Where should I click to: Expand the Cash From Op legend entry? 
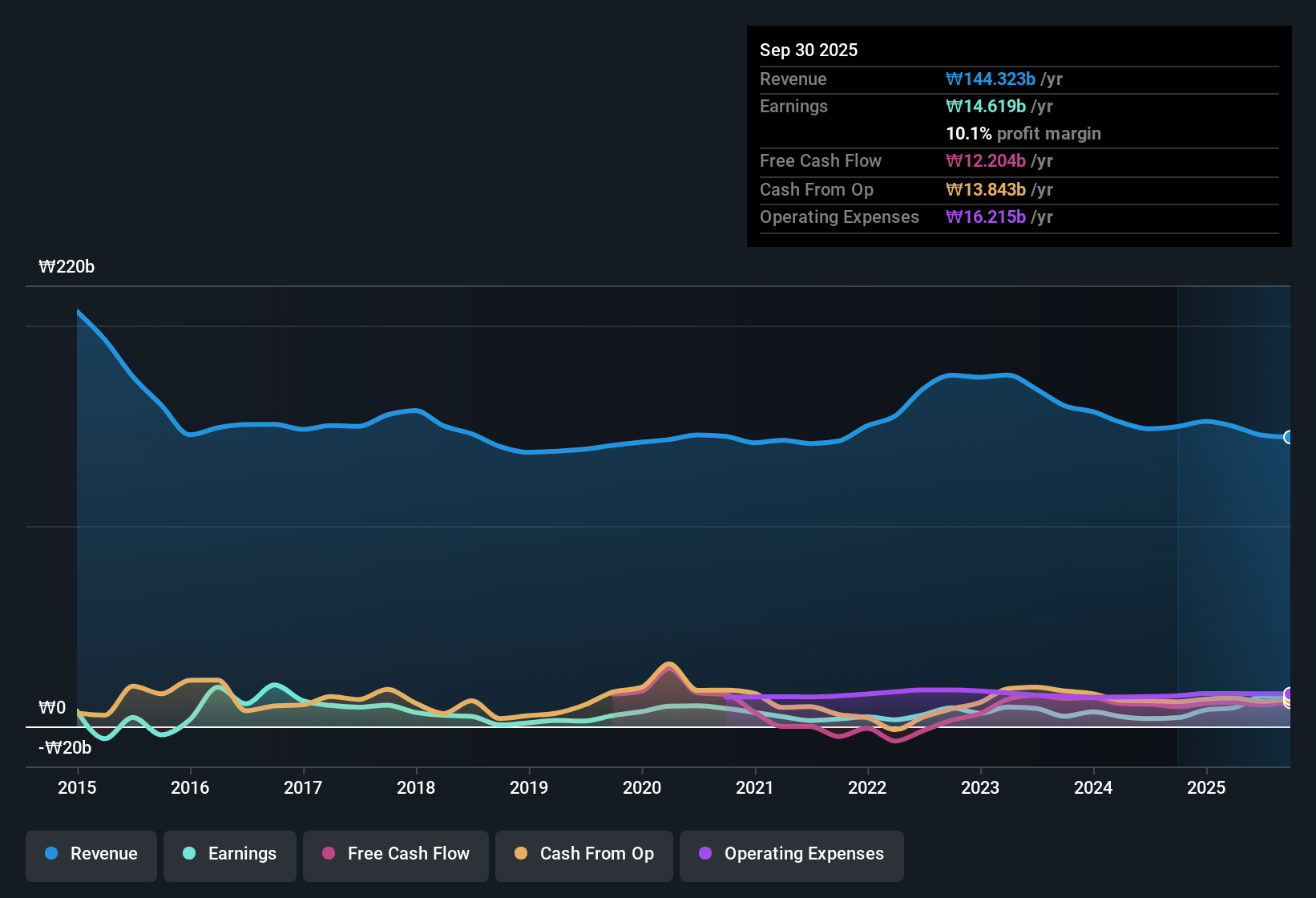(583, 854)
